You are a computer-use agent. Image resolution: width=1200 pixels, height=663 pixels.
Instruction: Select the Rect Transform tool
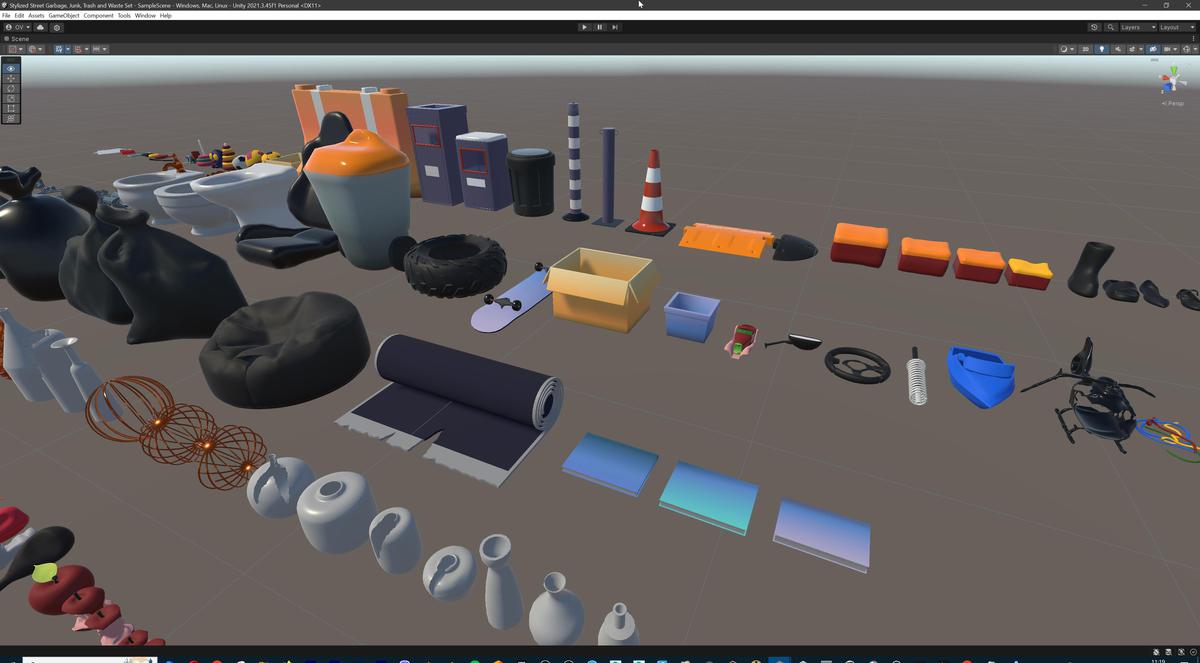(x=10, y=108)
